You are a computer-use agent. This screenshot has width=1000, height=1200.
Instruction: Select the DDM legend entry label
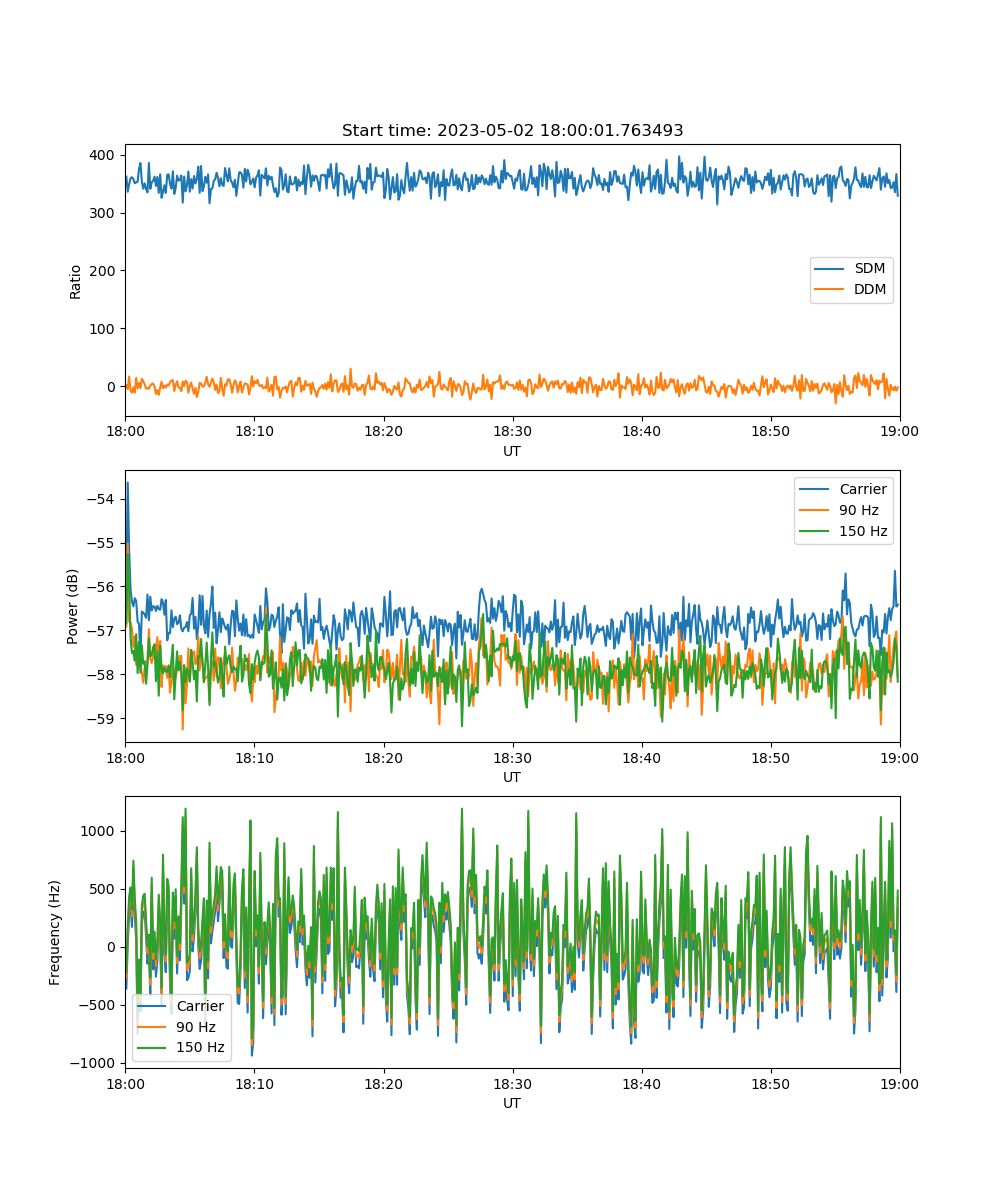[x=870, y=290]
